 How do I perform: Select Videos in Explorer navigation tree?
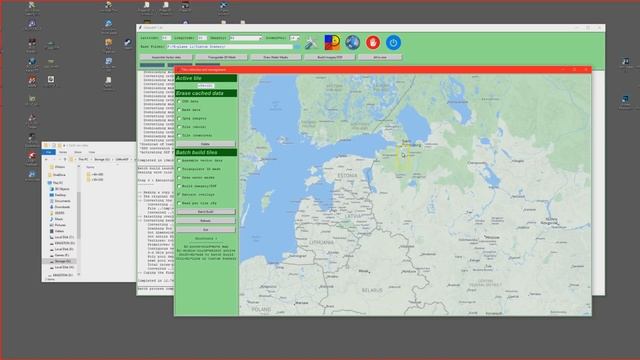pos(60,231)
